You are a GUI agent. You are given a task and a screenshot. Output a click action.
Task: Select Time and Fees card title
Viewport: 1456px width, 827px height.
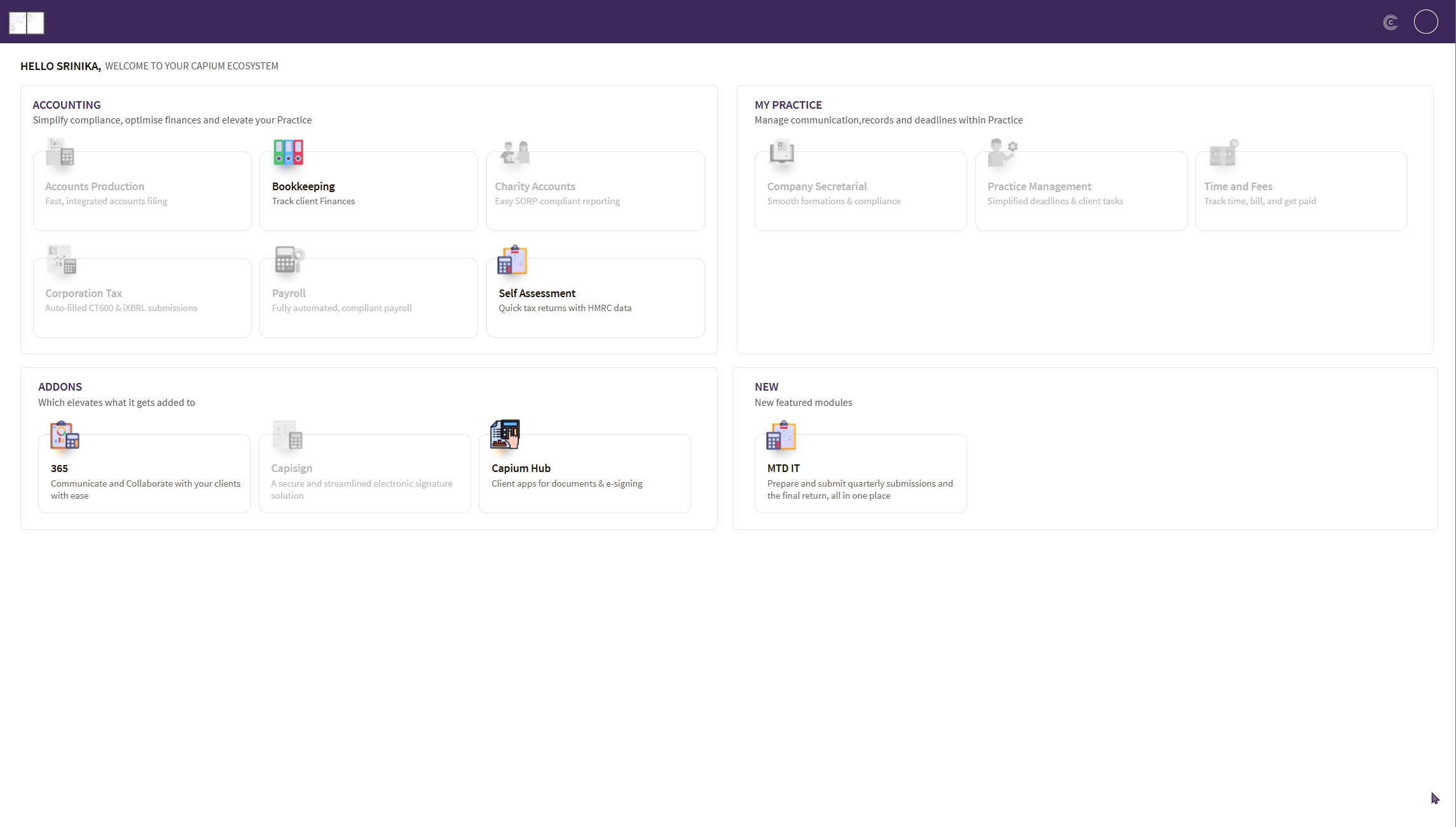[1238, 186]
